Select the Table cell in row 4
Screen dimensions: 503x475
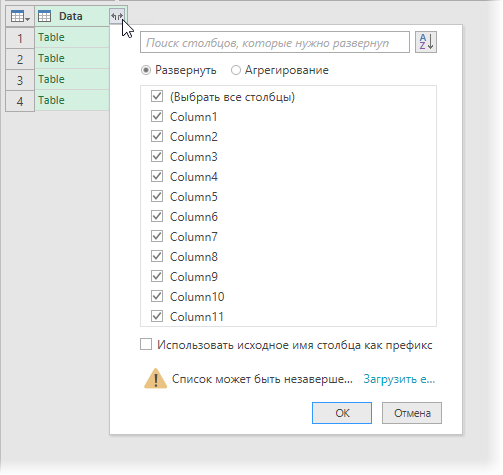[72, 100]
